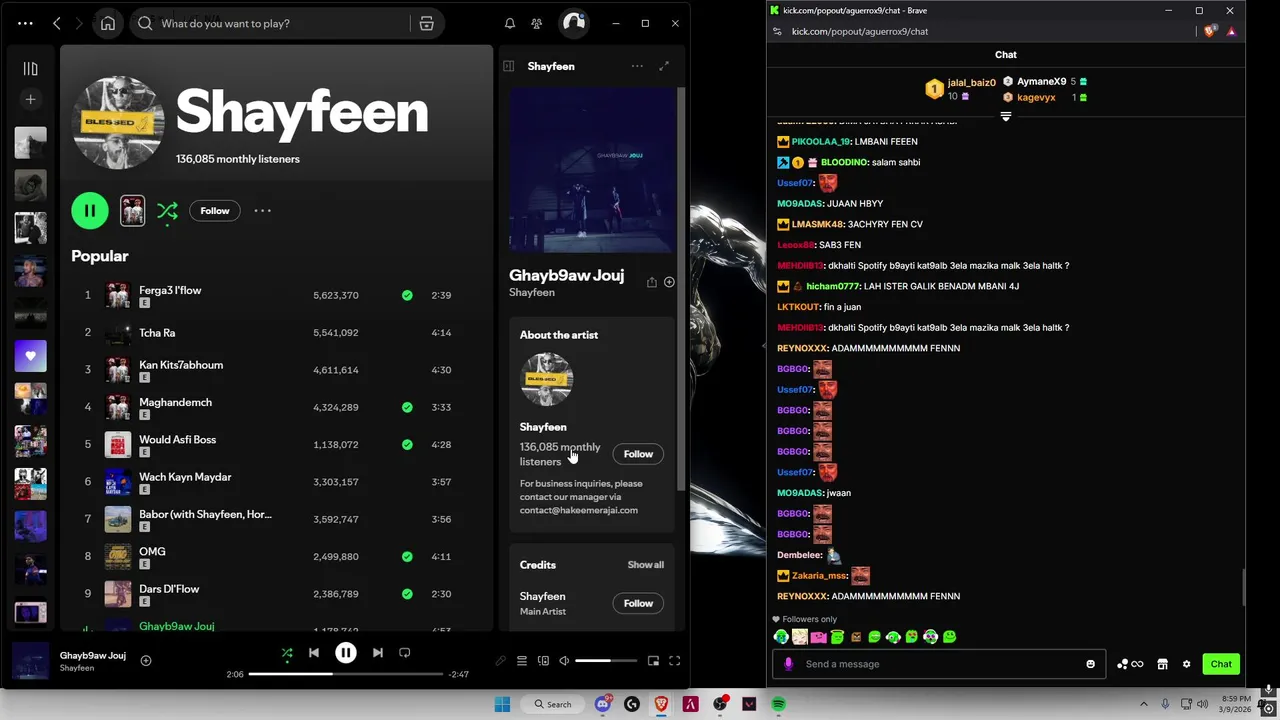The width and height of the screenshot is (1280, 720).
Task: Open Windows Start menu
Action: click(502, 704)
